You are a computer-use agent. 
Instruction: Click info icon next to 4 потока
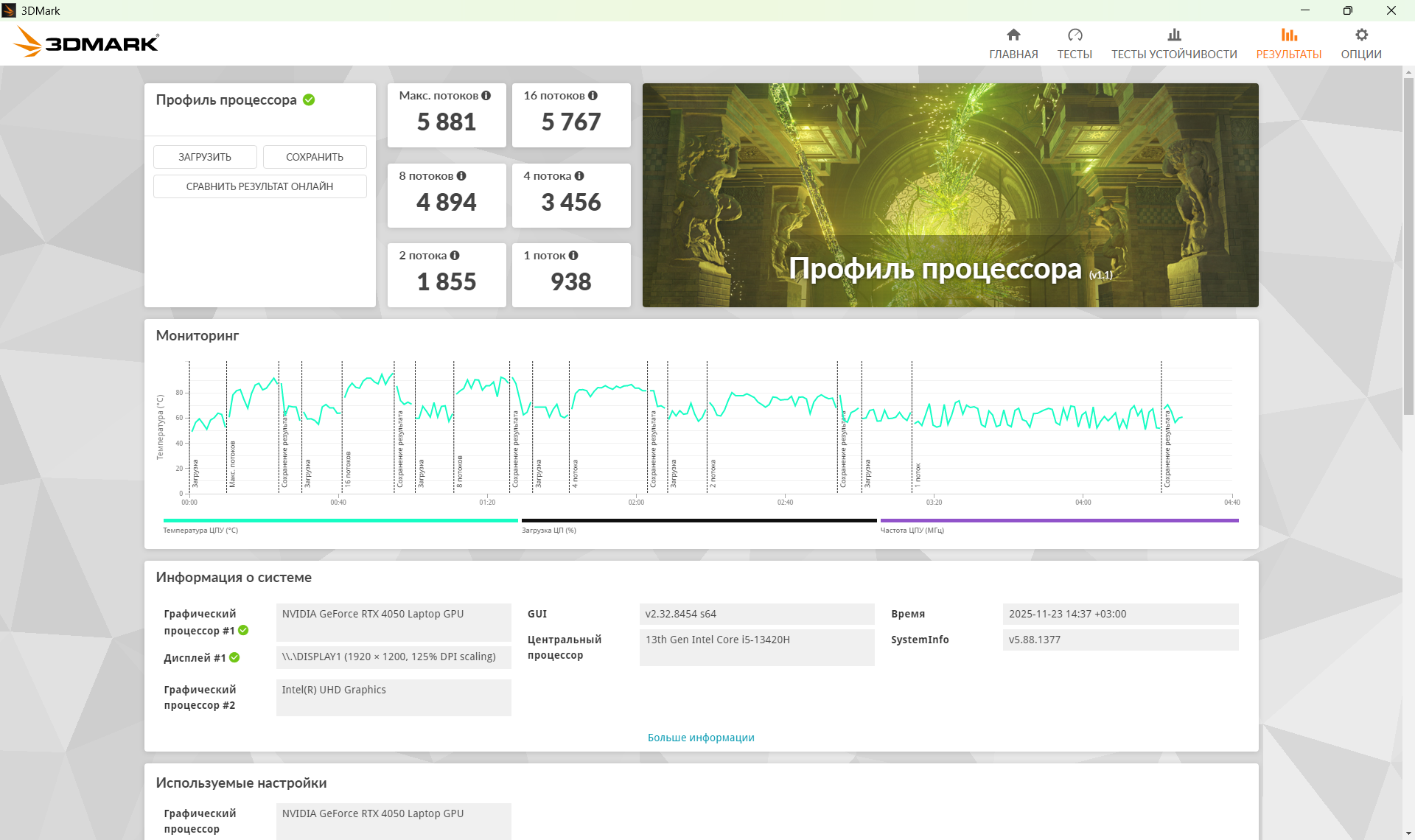click(x=579, y=176)
